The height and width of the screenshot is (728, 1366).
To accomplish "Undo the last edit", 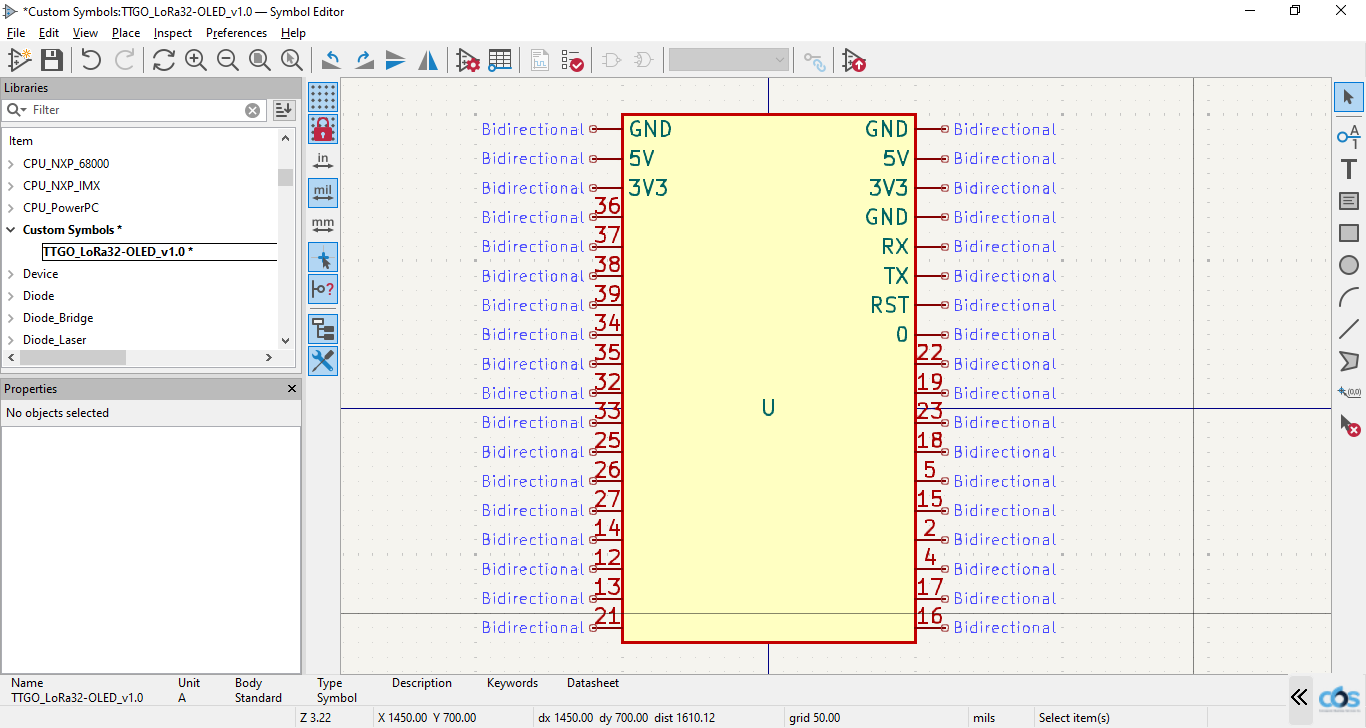I will click(91, 60).
